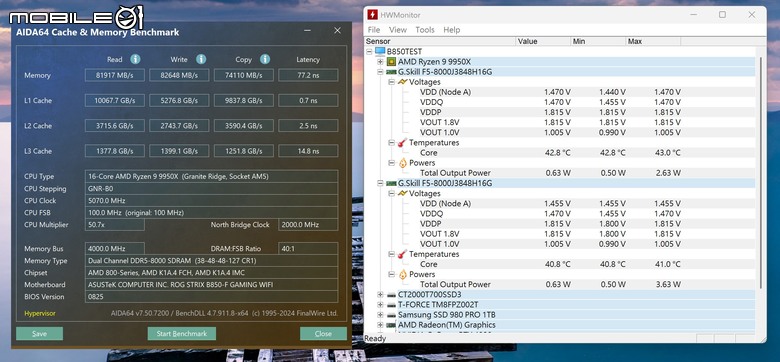The height and width of the screenshot is (362, 780).
Task: Click the CPU Clock value 5070.0 MHz
Action: tap(211, 201)
